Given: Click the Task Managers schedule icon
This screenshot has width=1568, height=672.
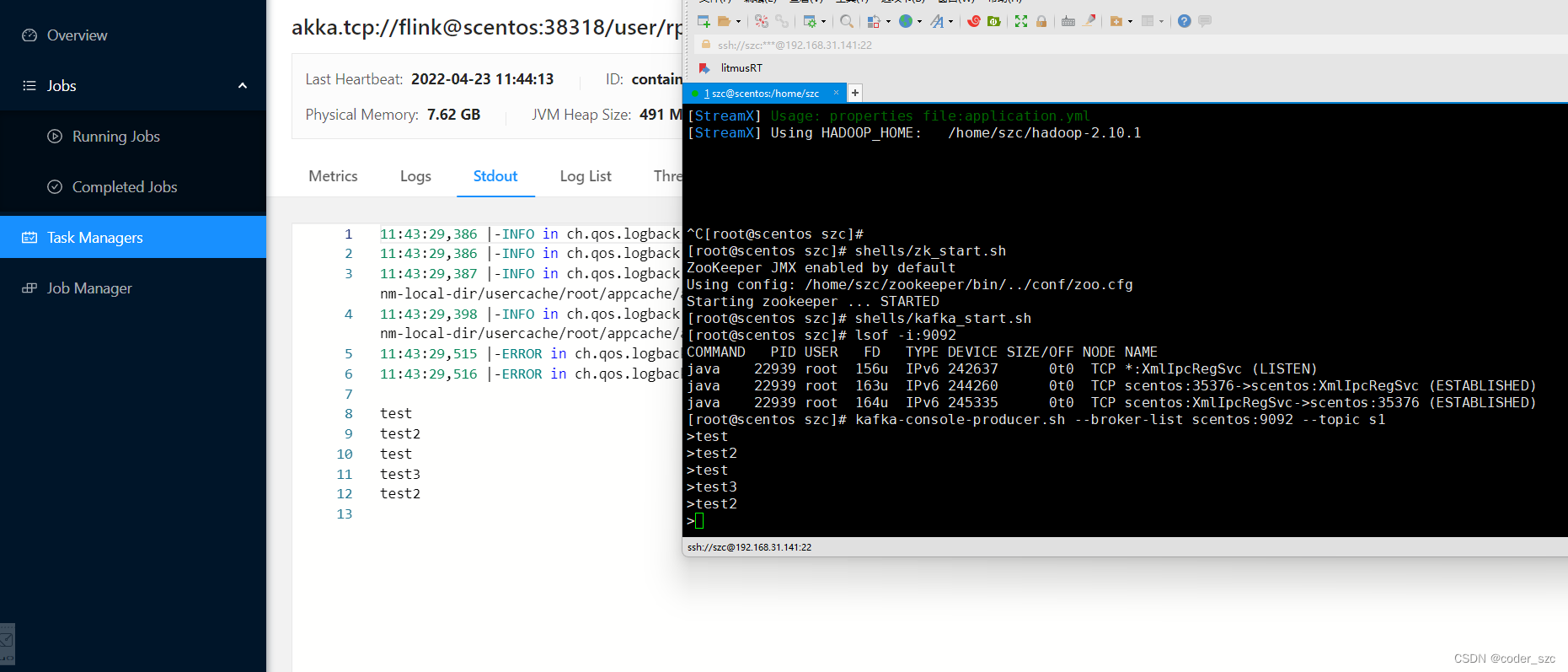Looking at the screenshot, I should tap(29, 238).
